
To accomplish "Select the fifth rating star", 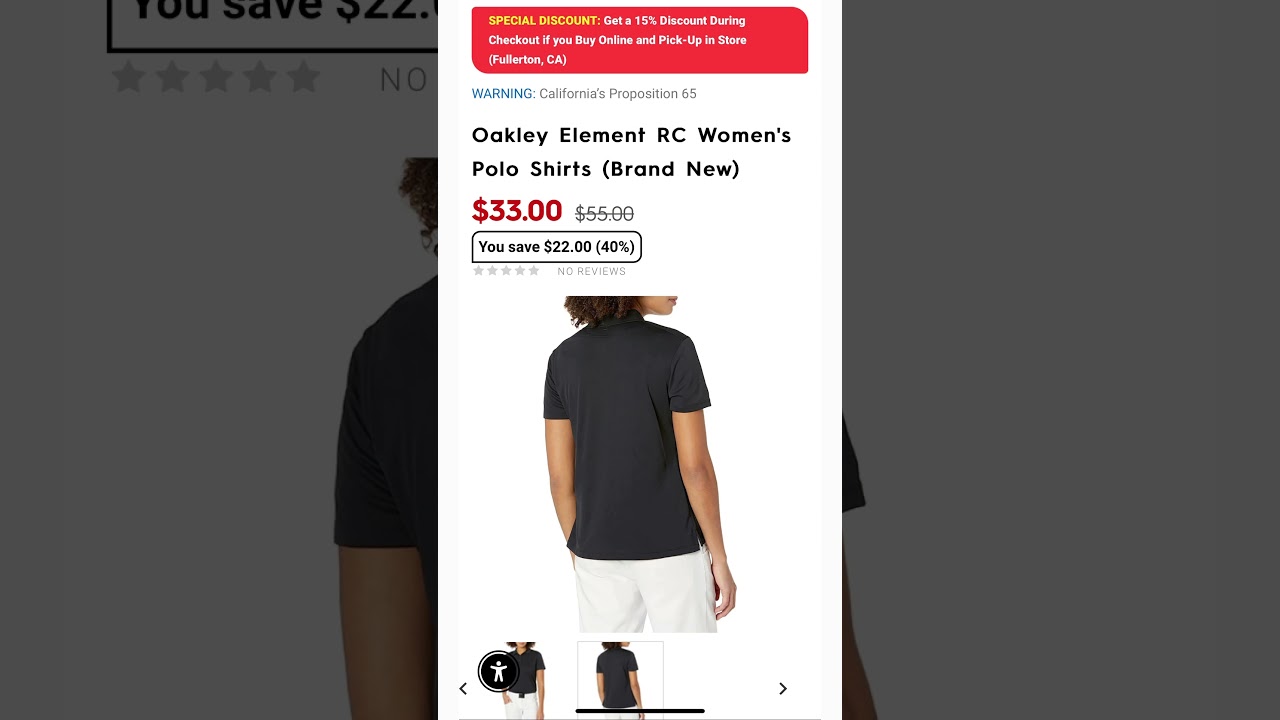I will [x=534, y=271].
